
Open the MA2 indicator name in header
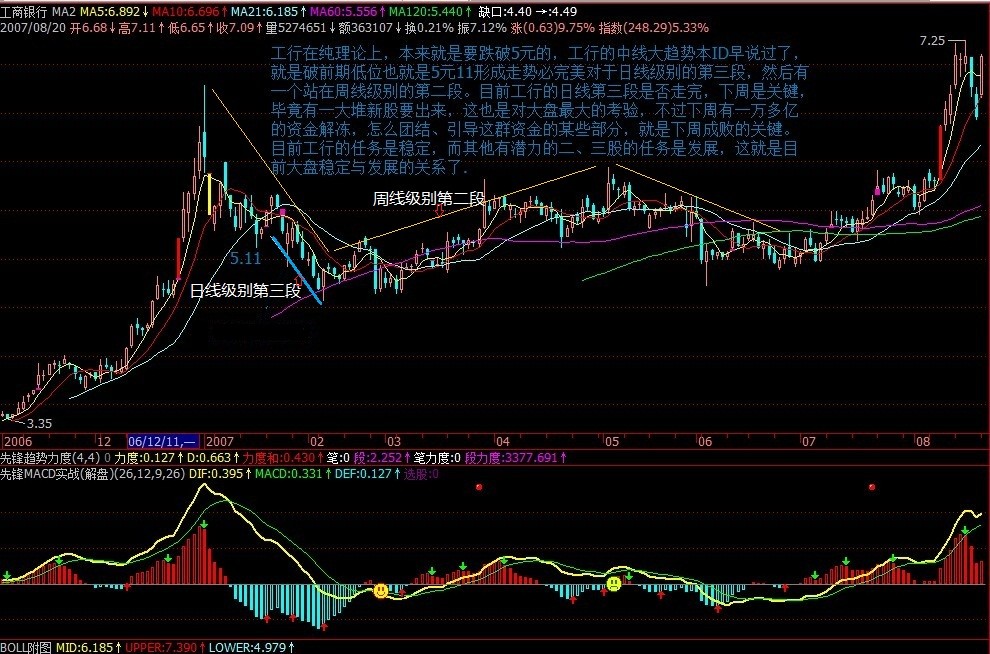coord(64,10)
